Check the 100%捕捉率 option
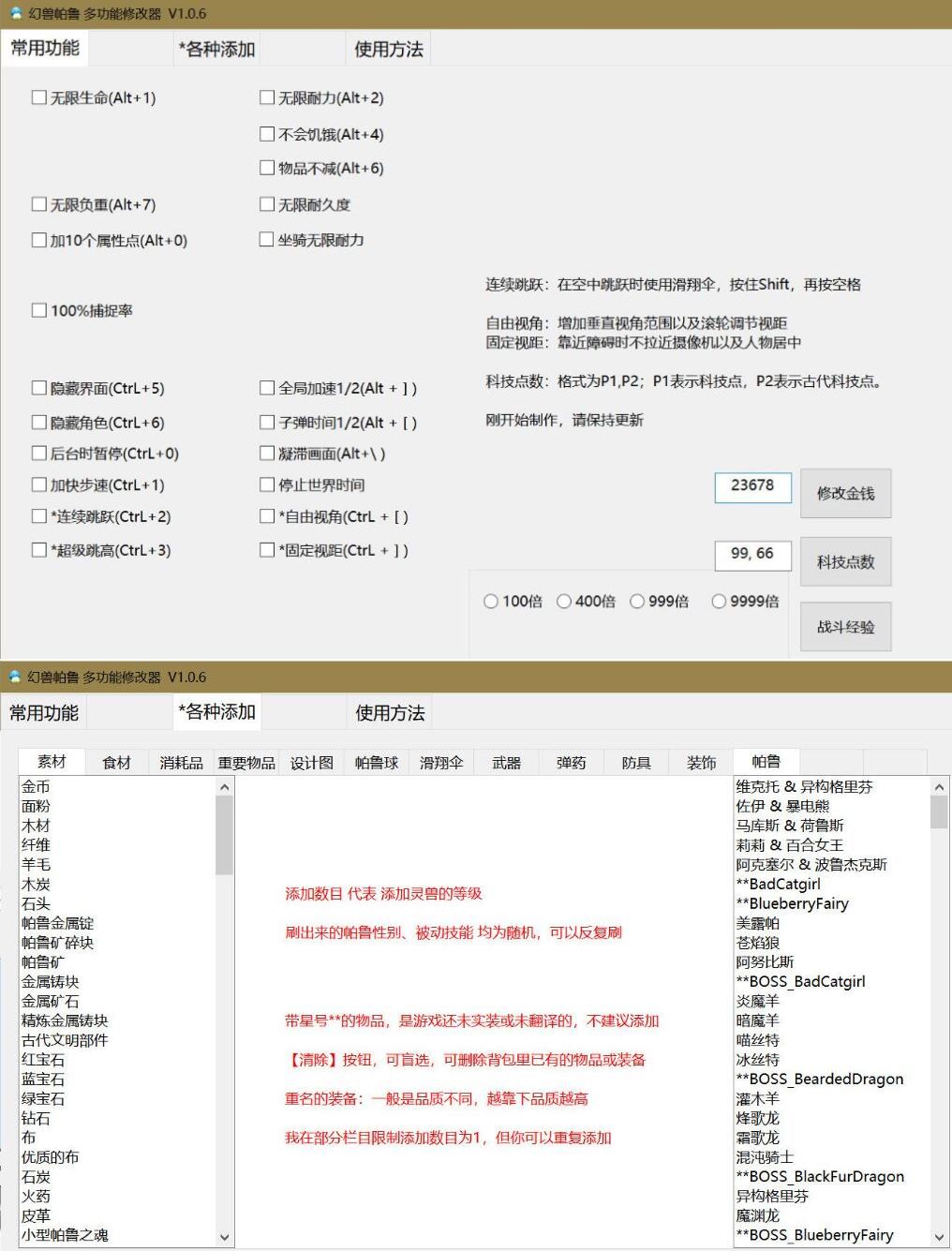Viewport: 952px width, 1251px height. [39, 310]
